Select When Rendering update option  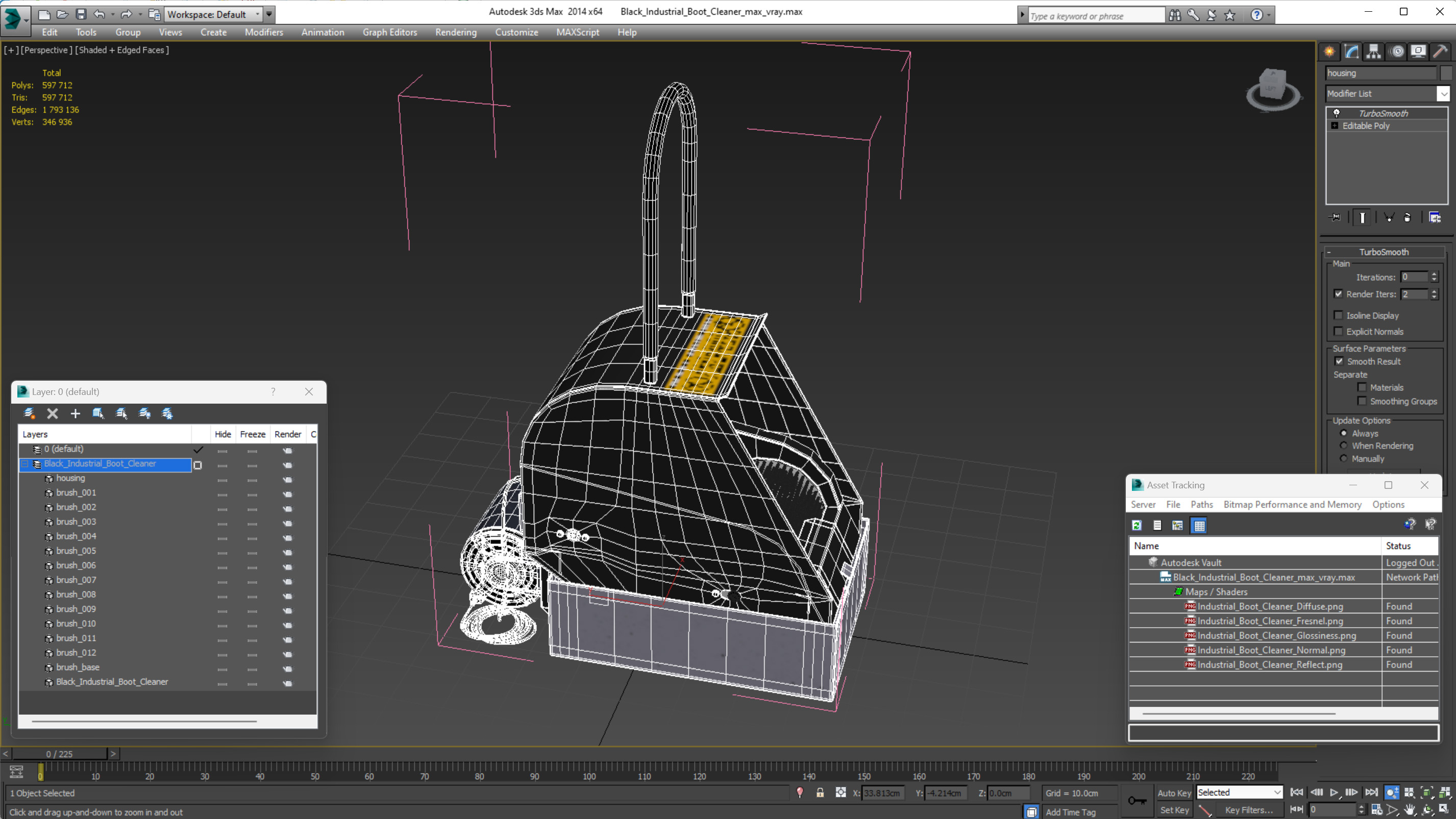[x=1344, y=445]
